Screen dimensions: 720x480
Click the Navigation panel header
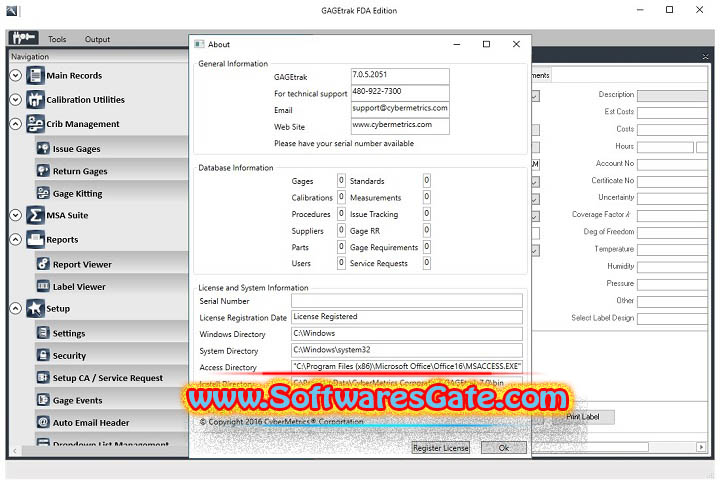pyautogui.click(x=99, y=56)
